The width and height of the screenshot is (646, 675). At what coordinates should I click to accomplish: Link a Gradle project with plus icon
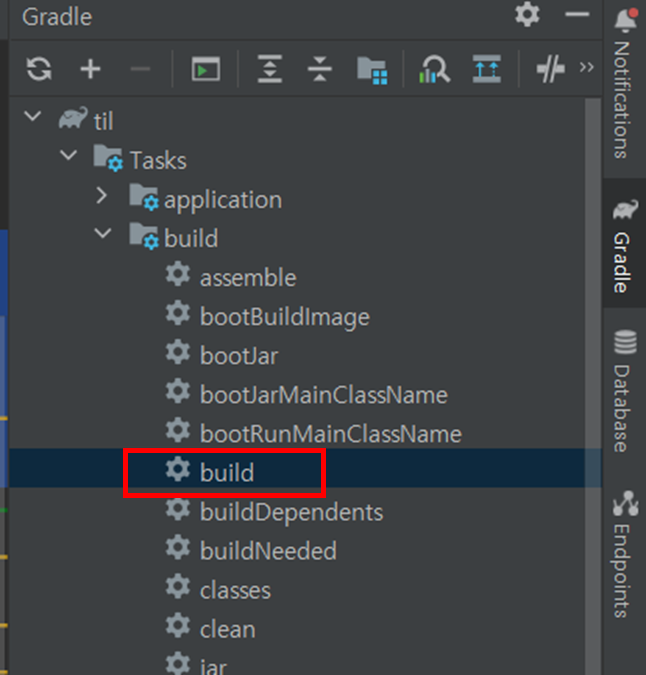point(90,69)
